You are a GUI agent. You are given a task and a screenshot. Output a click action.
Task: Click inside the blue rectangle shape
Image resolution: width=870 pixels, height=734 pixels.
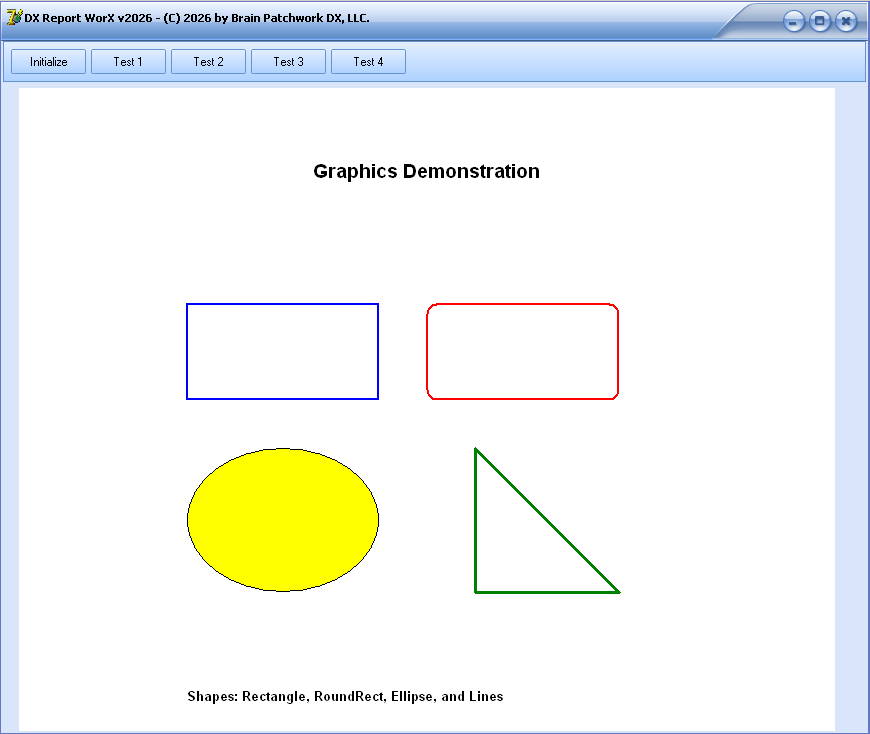point(282,351)
